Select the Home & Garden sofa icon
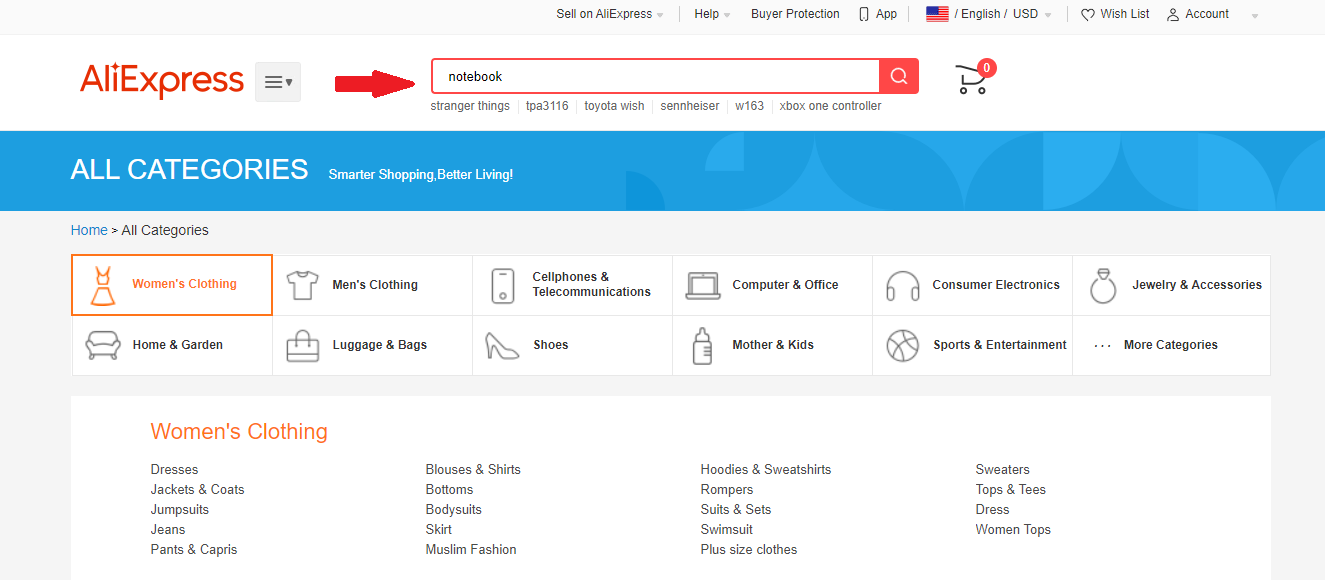 [x=103, y=345]
